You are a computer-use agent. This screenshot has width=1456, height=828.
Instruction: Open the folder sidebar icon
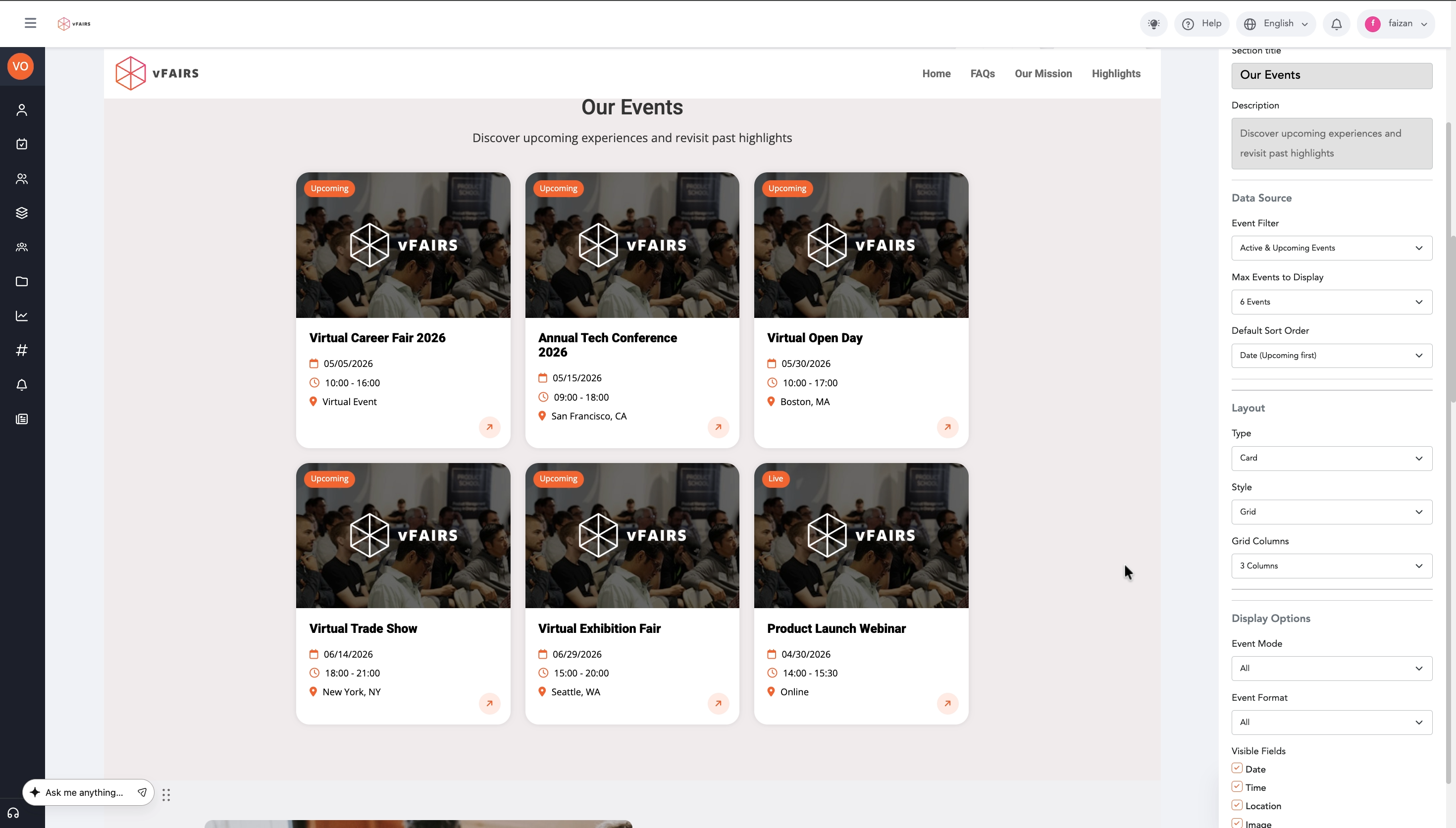[22, 281]
